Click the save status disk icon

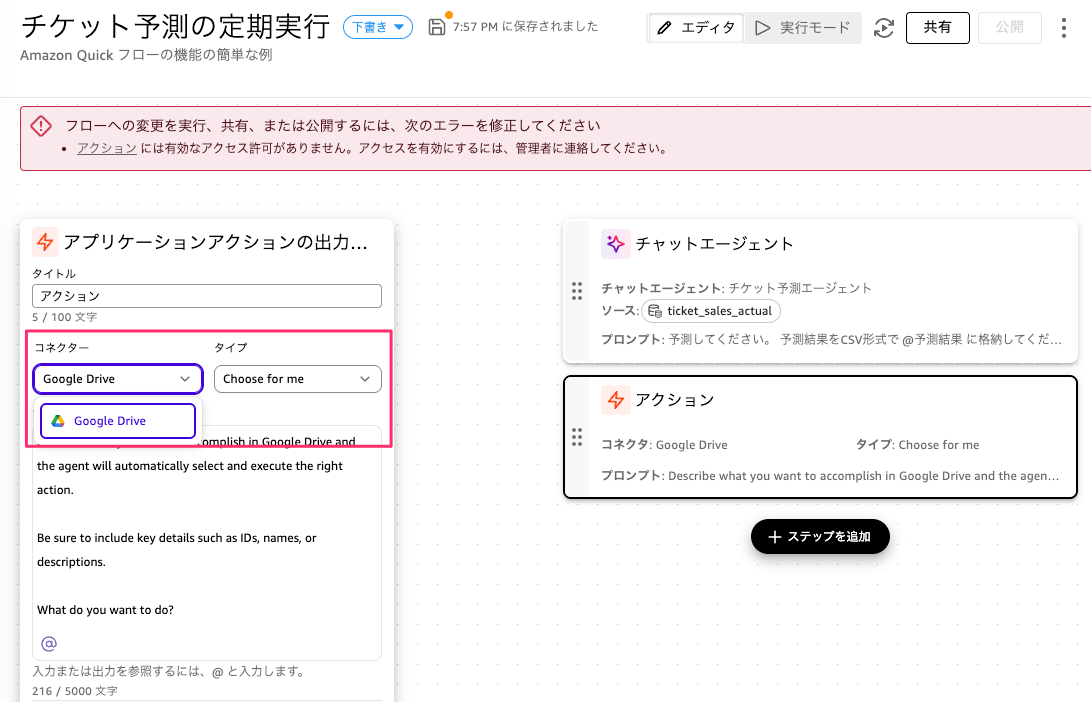point(437,27)
